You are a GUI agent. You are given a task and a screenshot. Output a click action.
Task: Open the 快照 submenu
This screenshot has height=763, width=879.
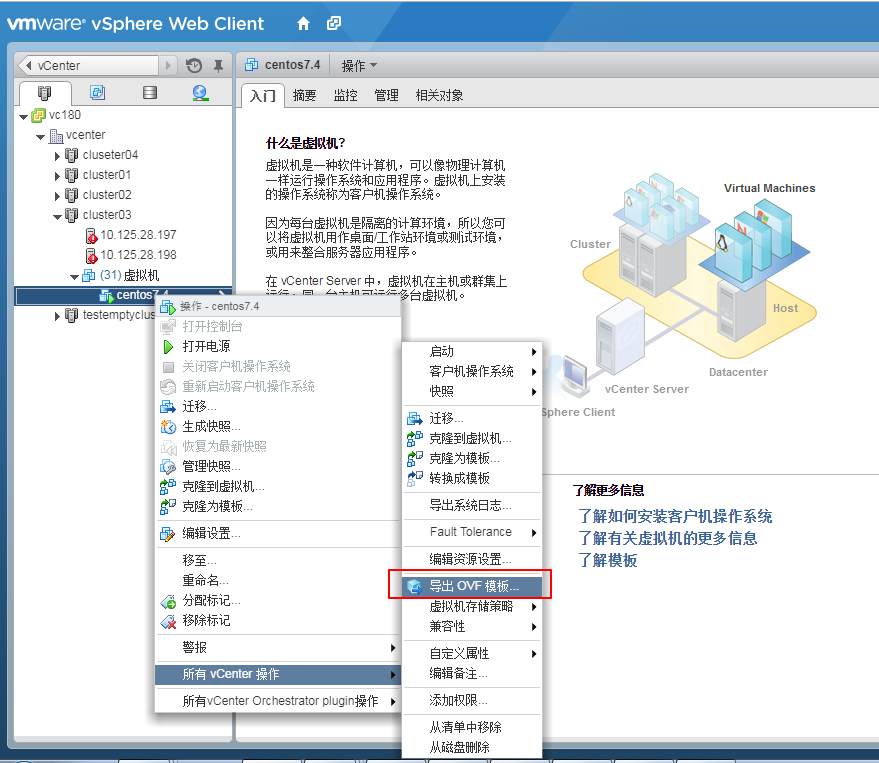tap(472, 391)
